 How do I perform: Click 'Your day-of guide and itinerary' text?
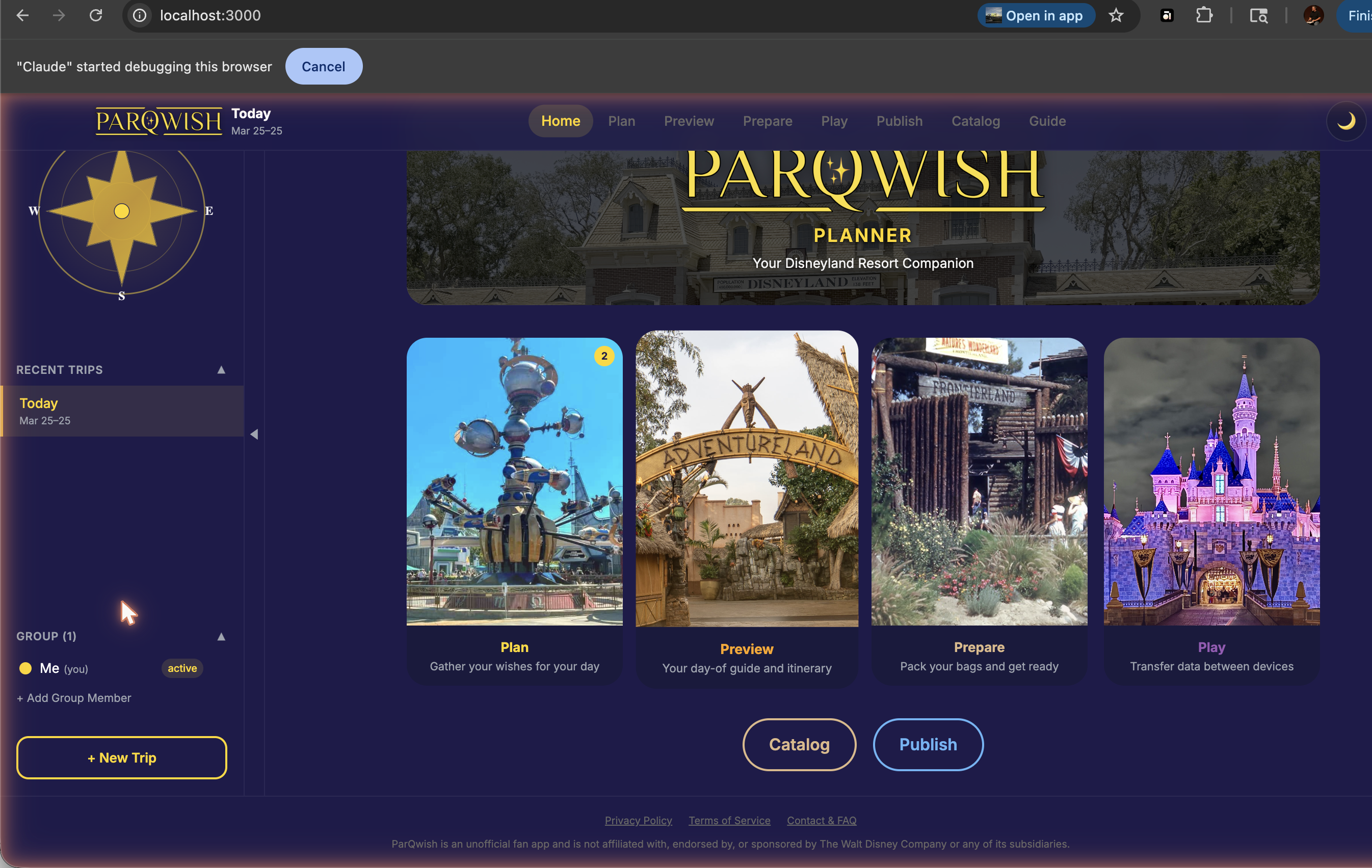(747, 669)
